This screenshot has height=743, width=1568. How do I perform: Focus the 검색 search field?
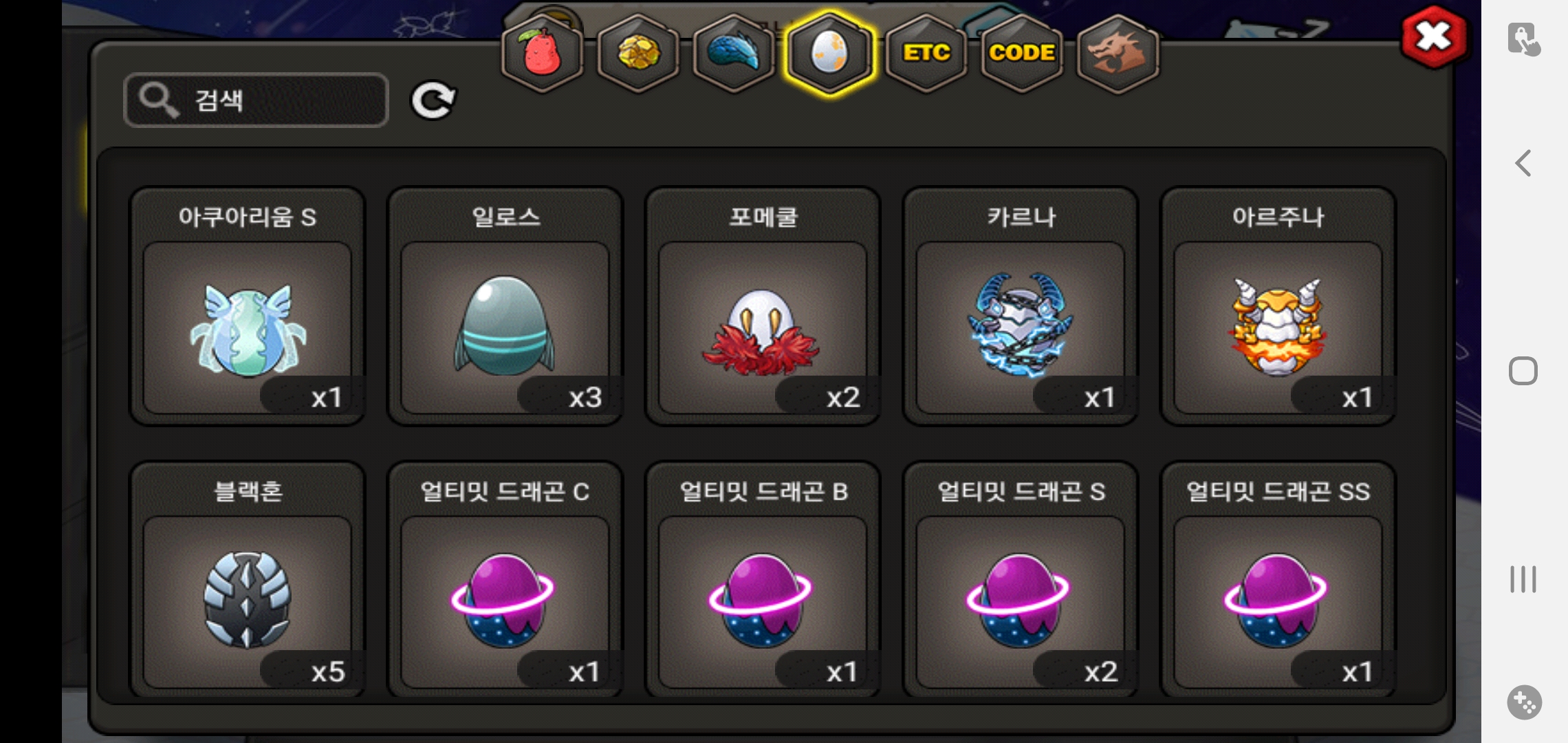pyautogui.click(x=257, y=100)
